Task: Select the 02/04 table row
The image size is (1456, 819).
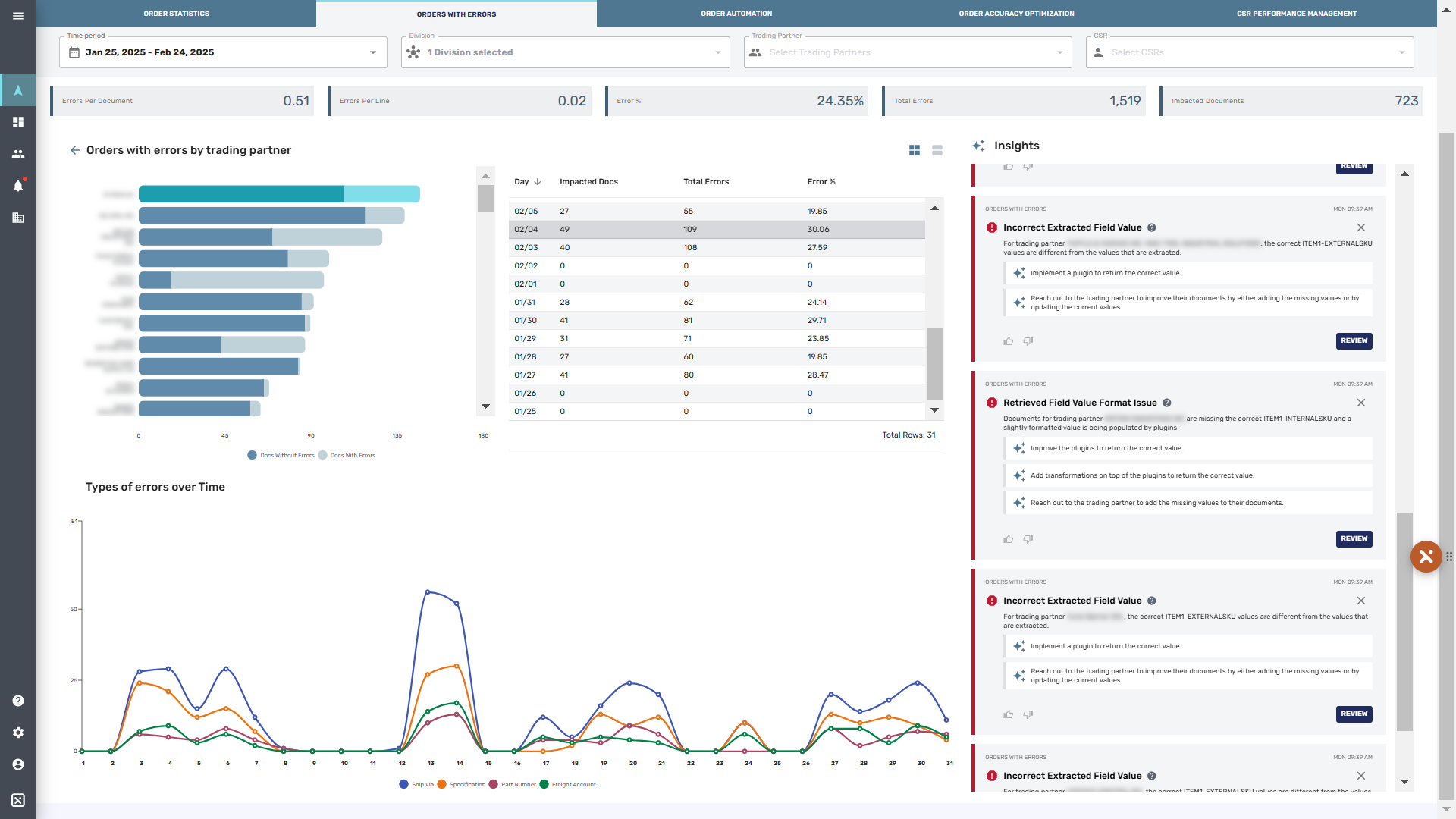Action: [x=717, y=229]
